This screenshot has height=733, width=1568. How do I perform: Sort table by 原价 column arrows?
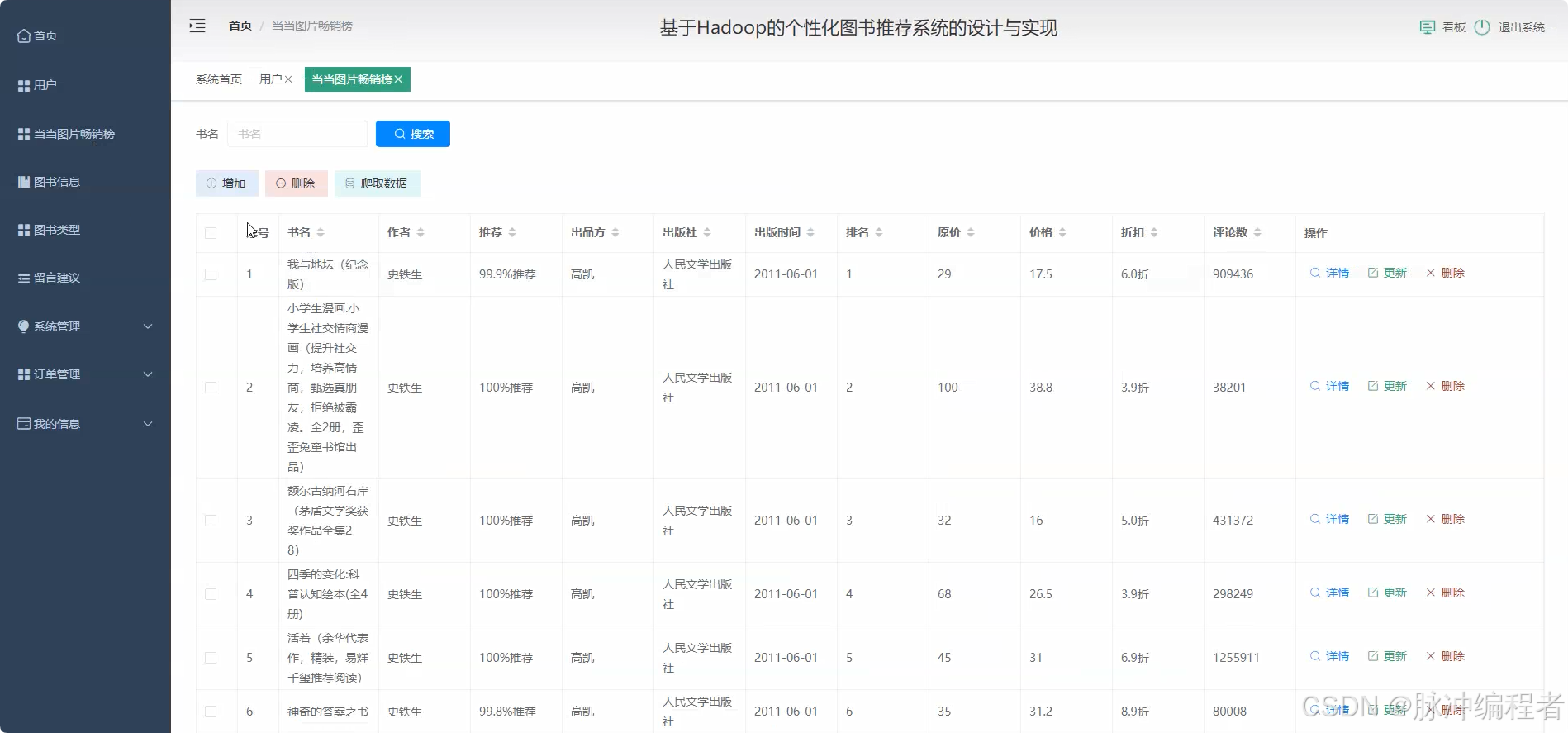971,233
